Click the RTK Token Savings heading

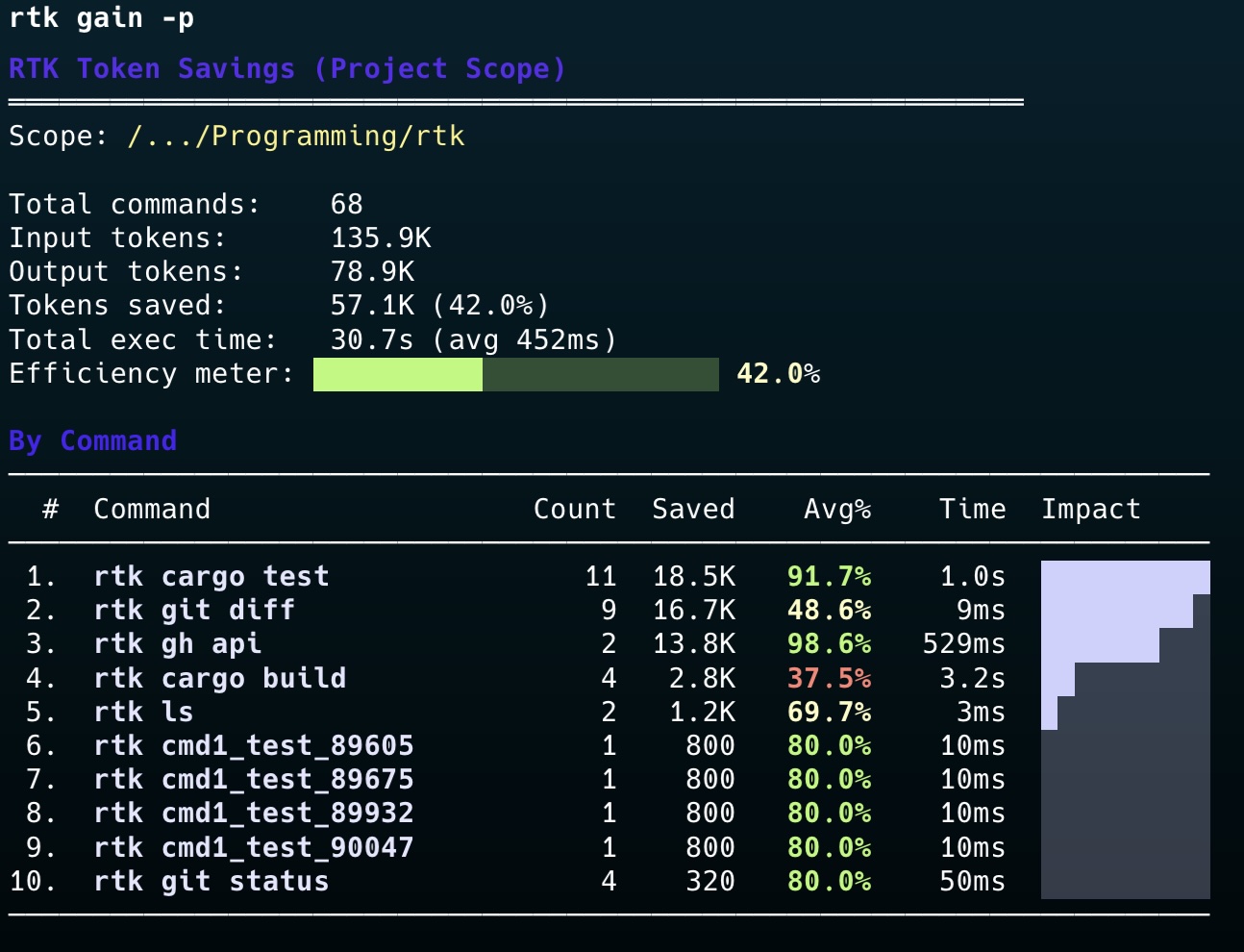pos(286,69)
